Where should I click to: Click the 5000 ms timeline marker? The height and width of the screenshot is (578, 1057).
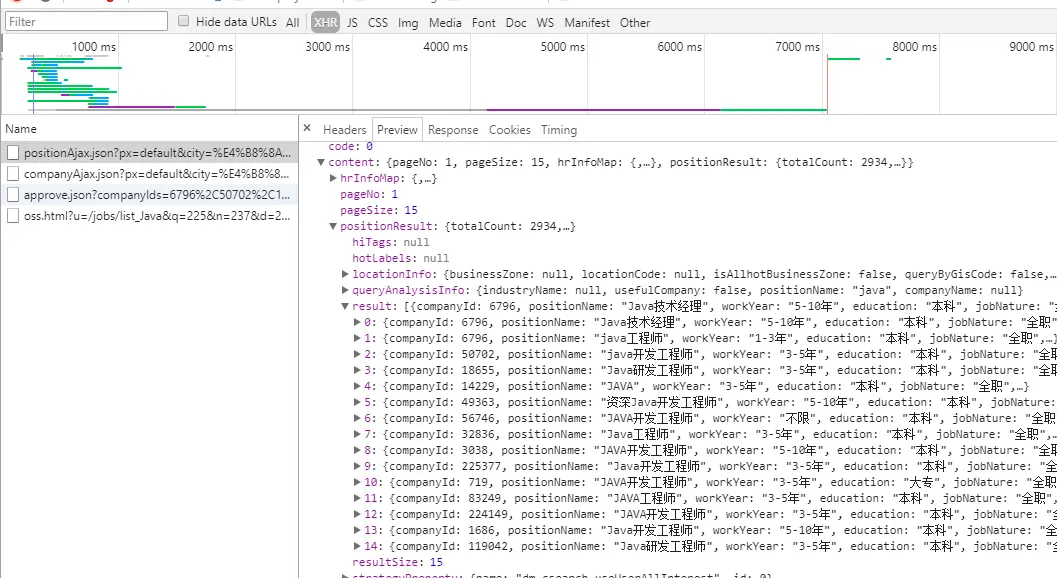click(x=562, y=47)
